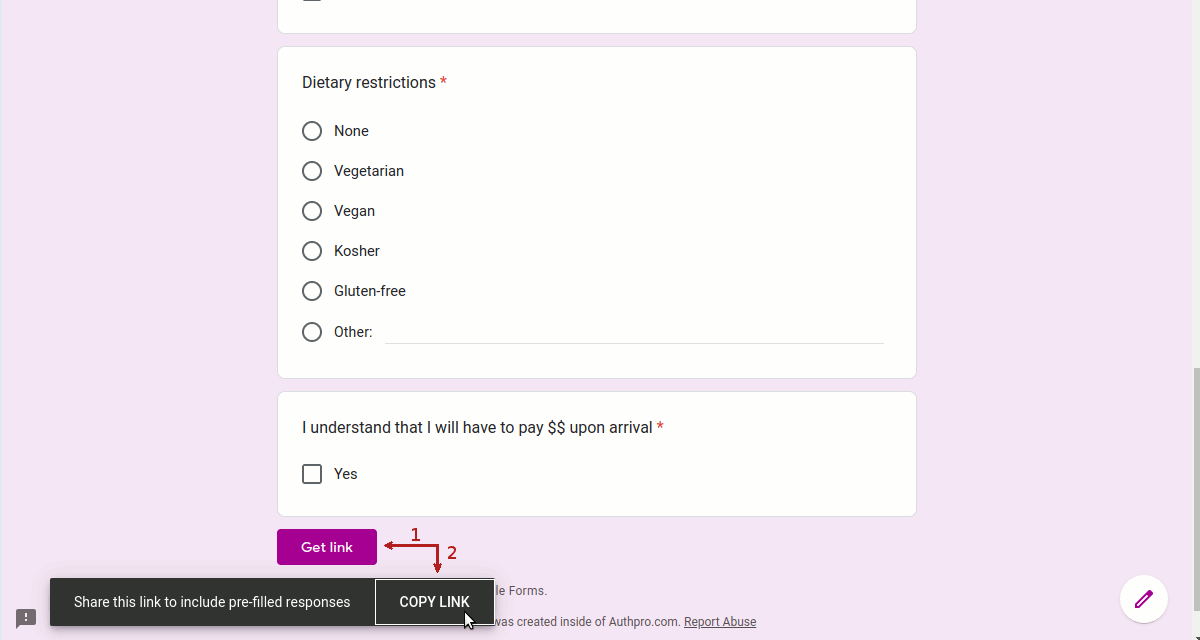
Task: Focus the Other dietary text field
Action: coord(634,332)
